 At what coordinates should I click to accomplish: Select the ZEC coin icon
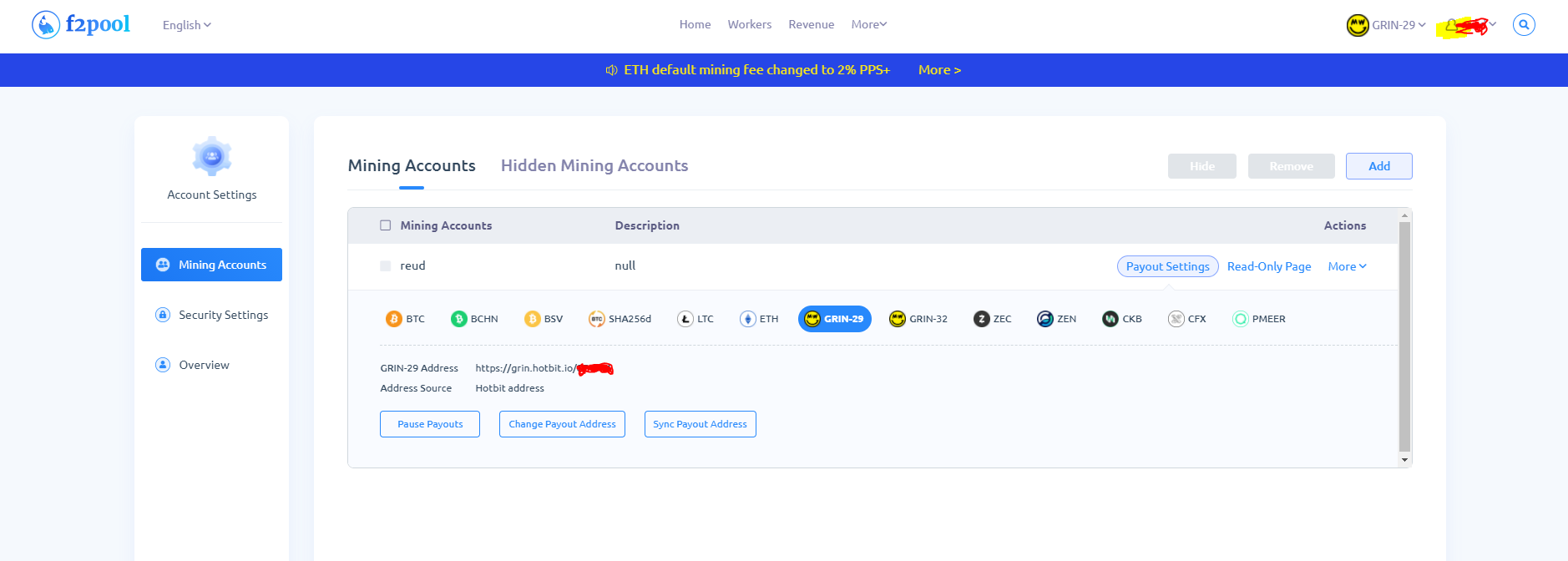pos(982,319)
